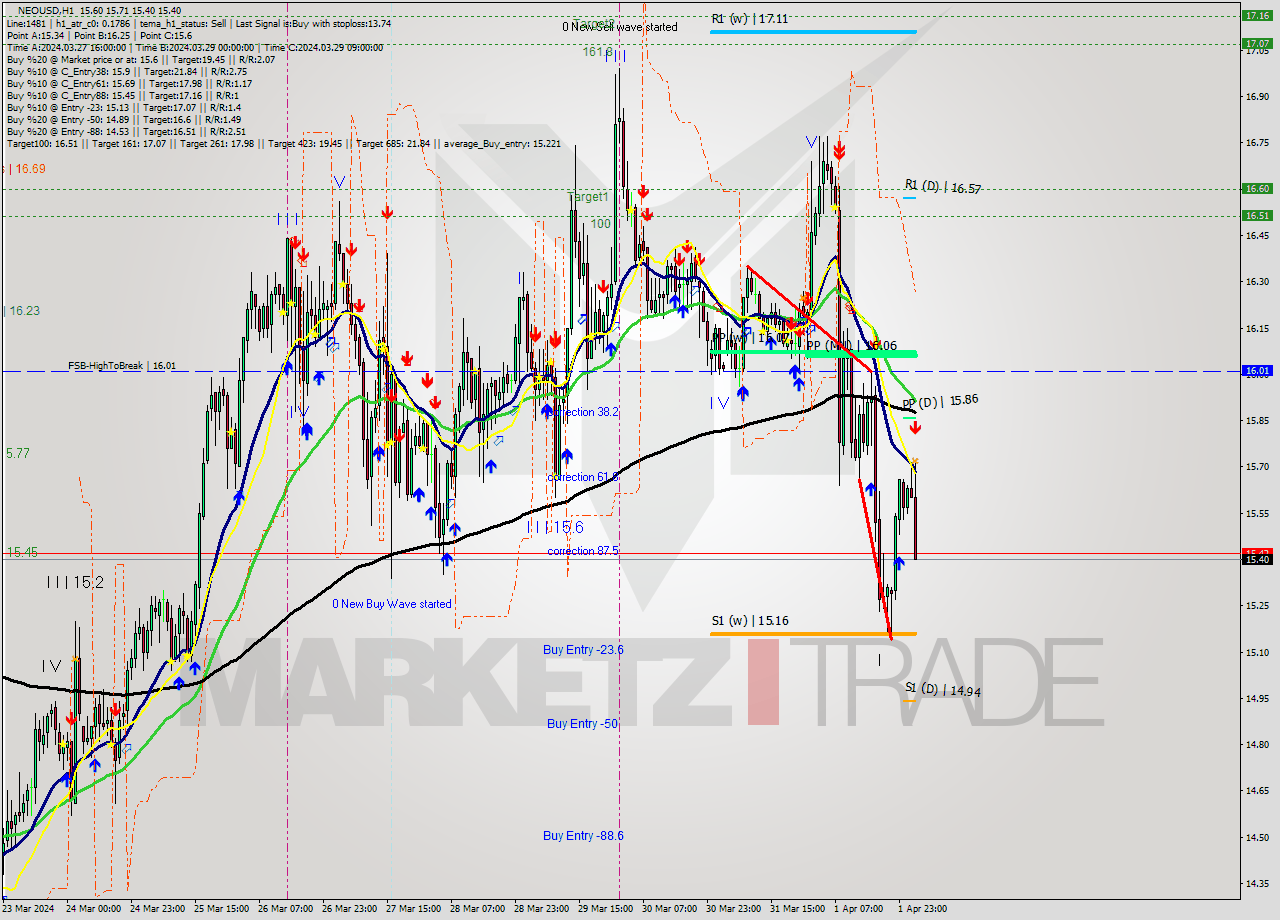Click the '23 Mar 2024' time axis label
This screenshot has height=920, width=1280.
point(30,909)
